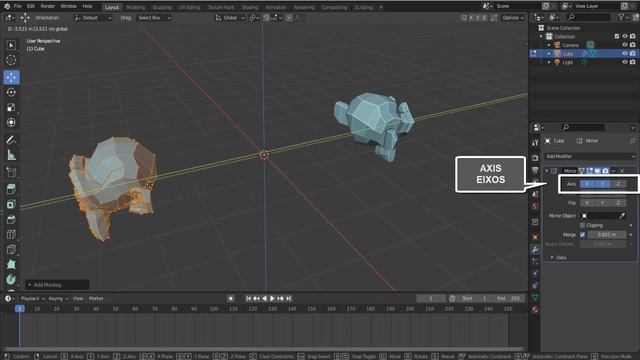
Task: Play the animation in the timeline
Action: [x=272, y=299]
